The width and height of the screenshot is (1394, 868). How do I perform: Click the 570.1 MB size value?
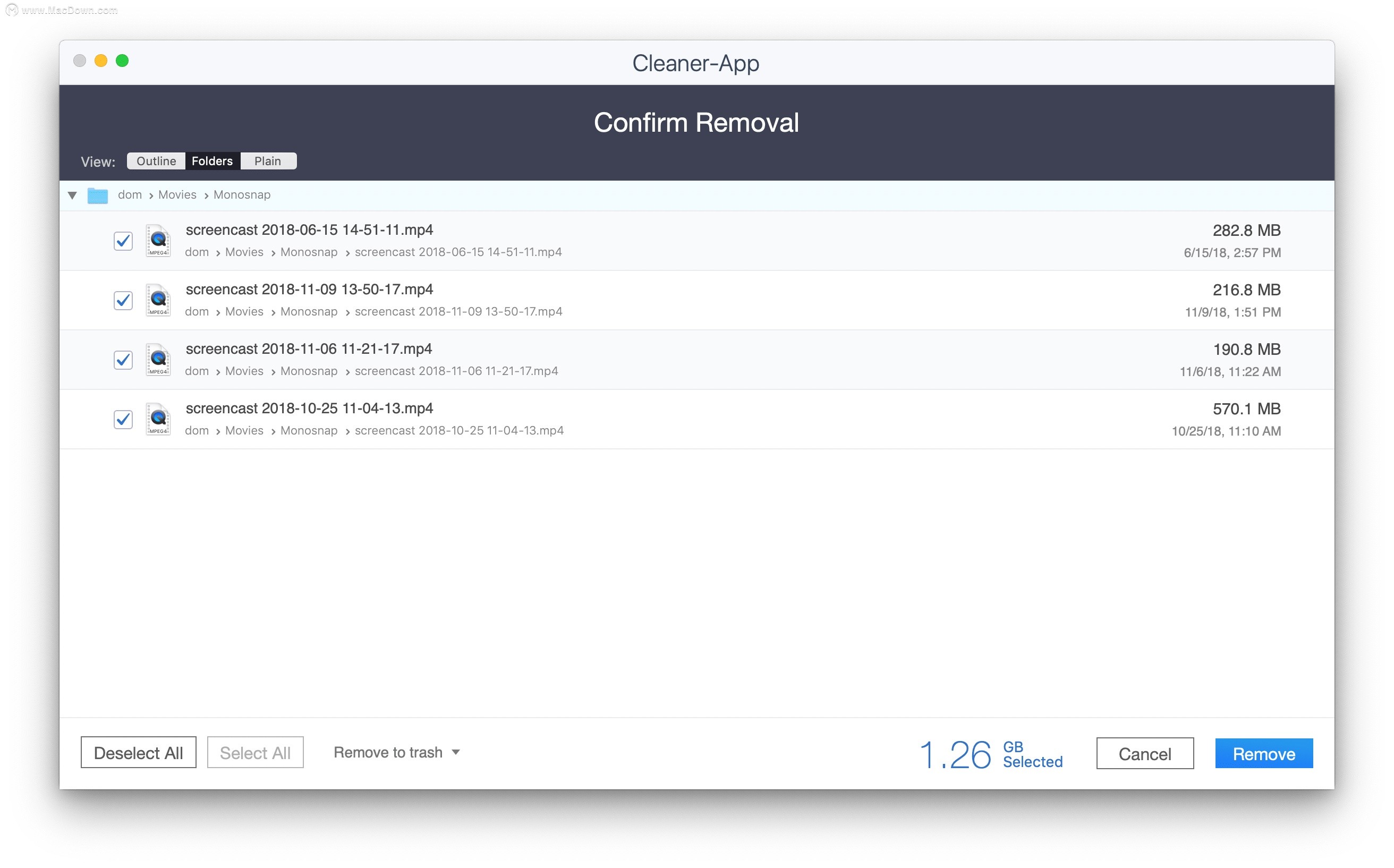[1246, 410]
